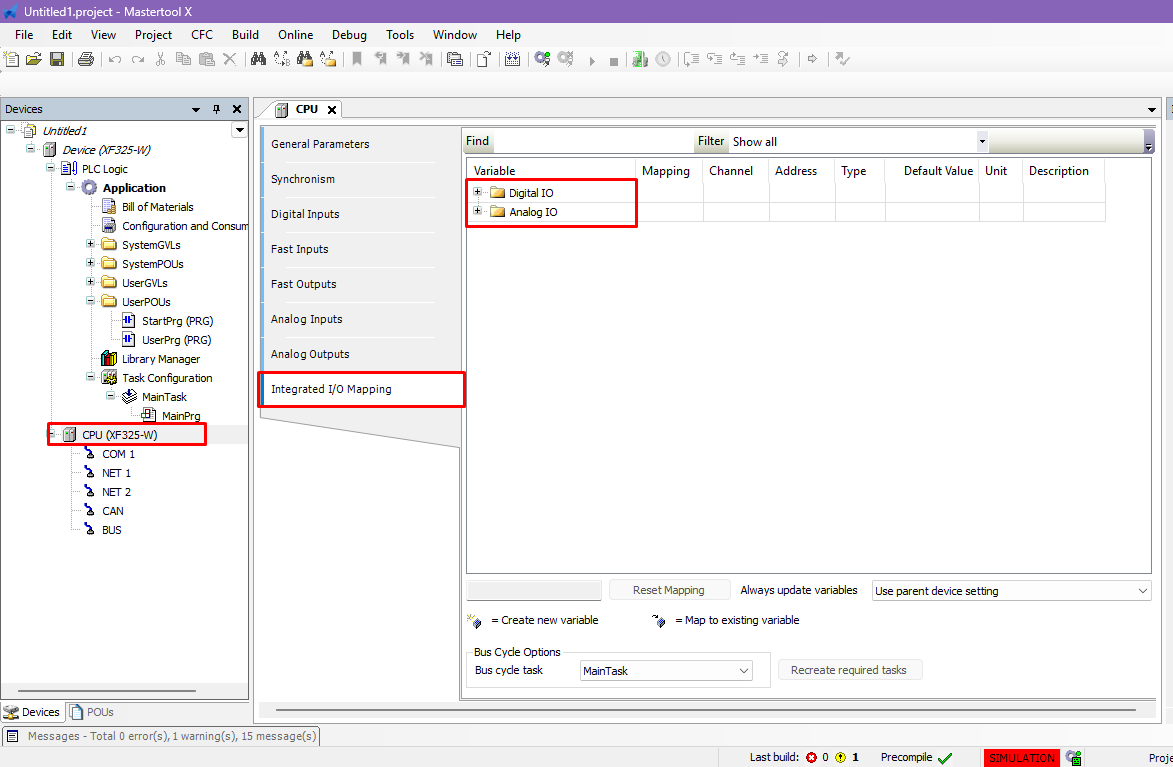Open the Always update variables dropdown
Viewport: 1173px width, 767px height.
tap(1143, 591)
